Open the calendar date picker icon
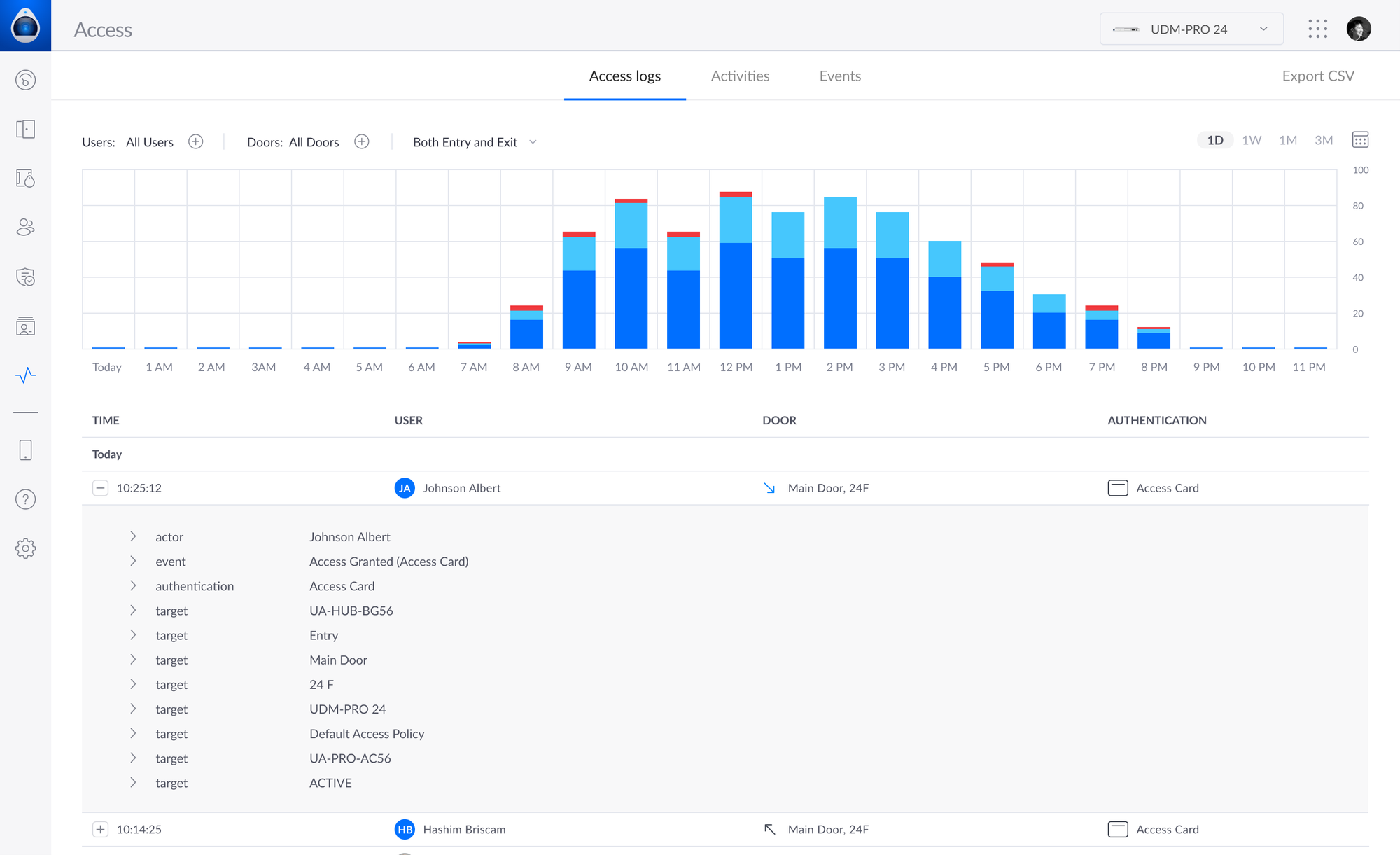Image resolution: width=1400 pixels, height=855 pixels. [1360, 140]
